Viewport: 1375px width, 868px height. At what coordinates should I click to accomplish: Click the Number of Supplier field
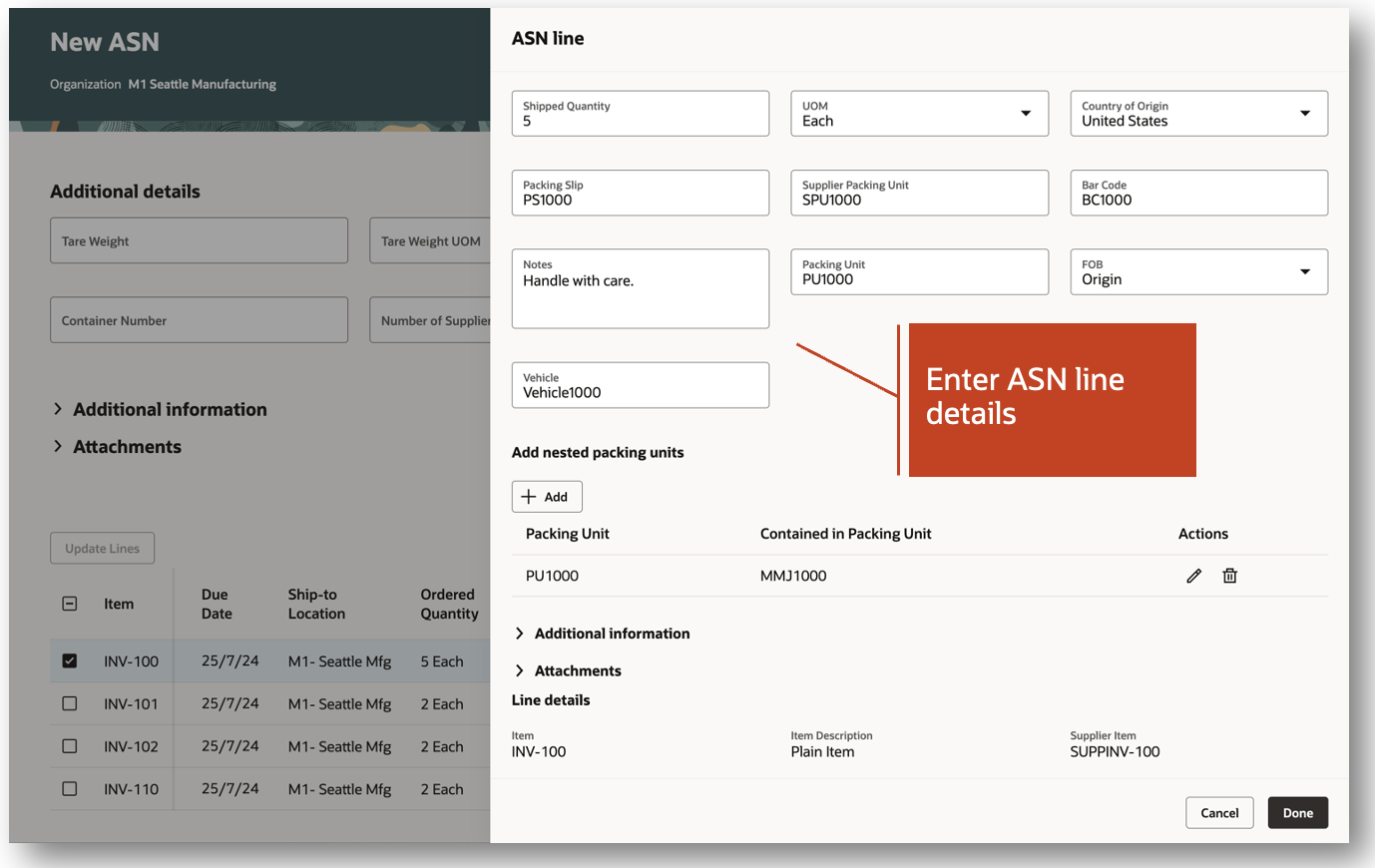[430, 319]
